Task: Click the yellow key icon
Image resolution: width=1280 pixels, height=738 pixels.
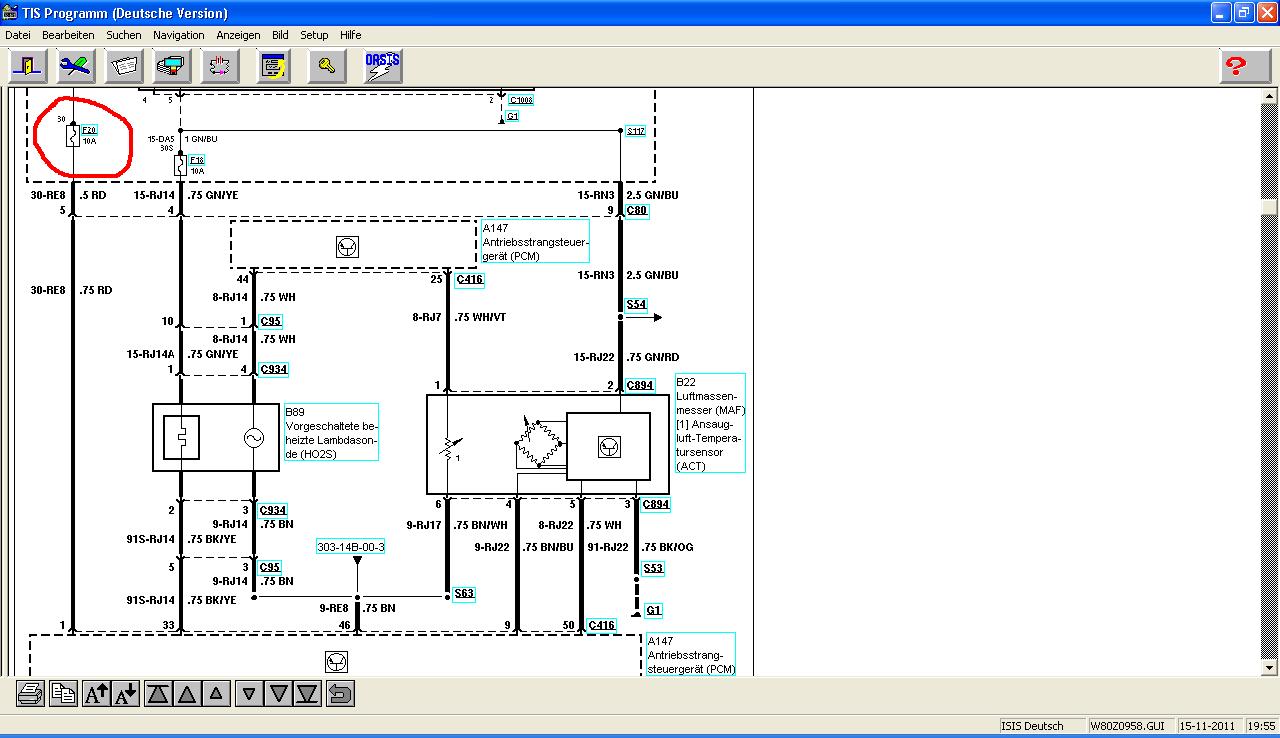Action: click(x=326, y=66)
